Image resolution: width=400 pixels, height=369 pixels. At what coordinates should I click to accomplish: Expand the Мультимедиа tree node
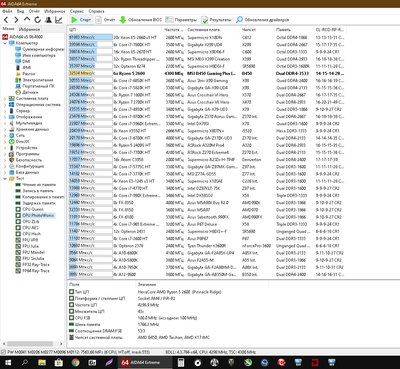[x=5, y=123]
